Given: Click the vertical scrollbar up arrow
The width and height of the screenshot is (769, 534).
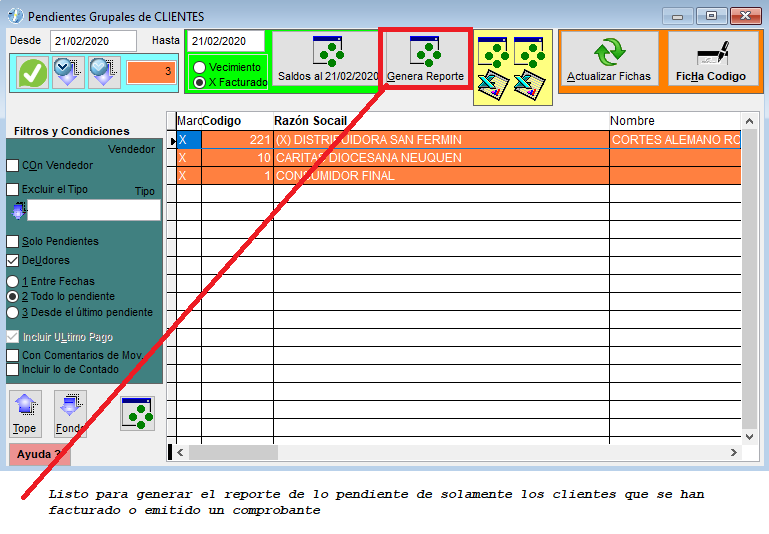Looking at the screenshot, I should 749,121.
